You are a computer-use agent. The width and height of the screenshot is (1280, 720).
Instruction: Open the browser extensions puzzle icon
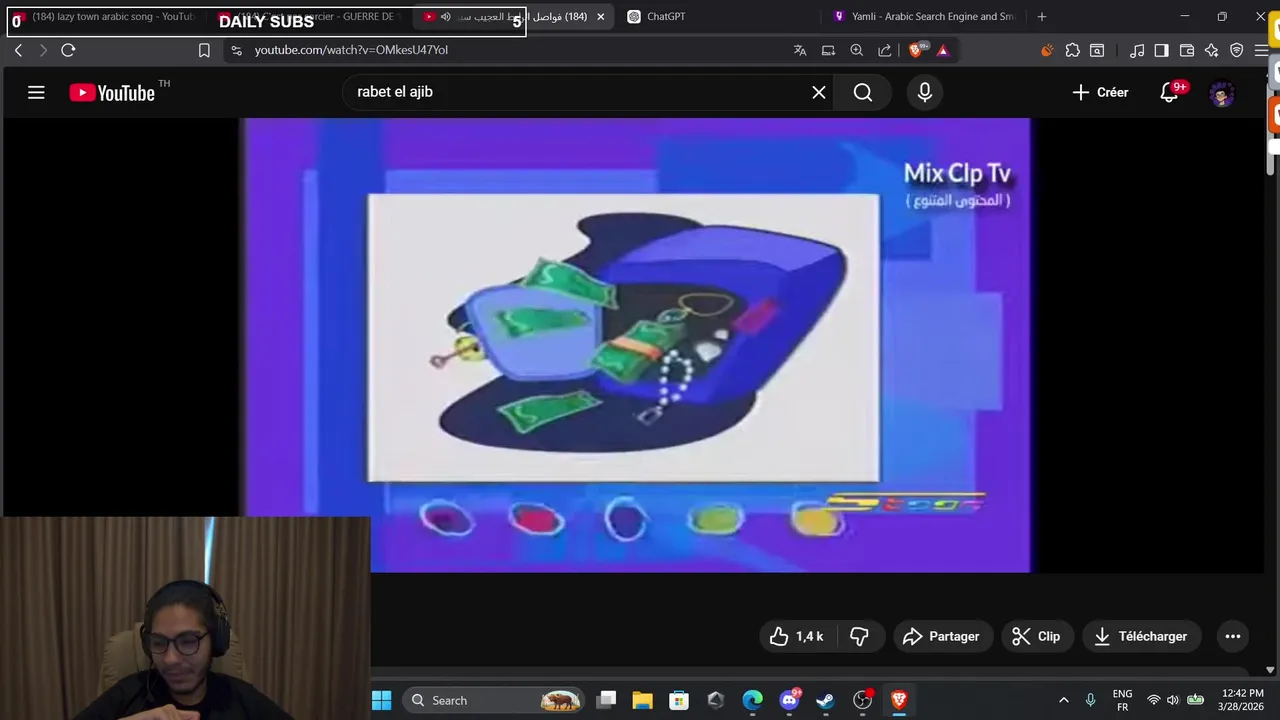[1072, 50]
